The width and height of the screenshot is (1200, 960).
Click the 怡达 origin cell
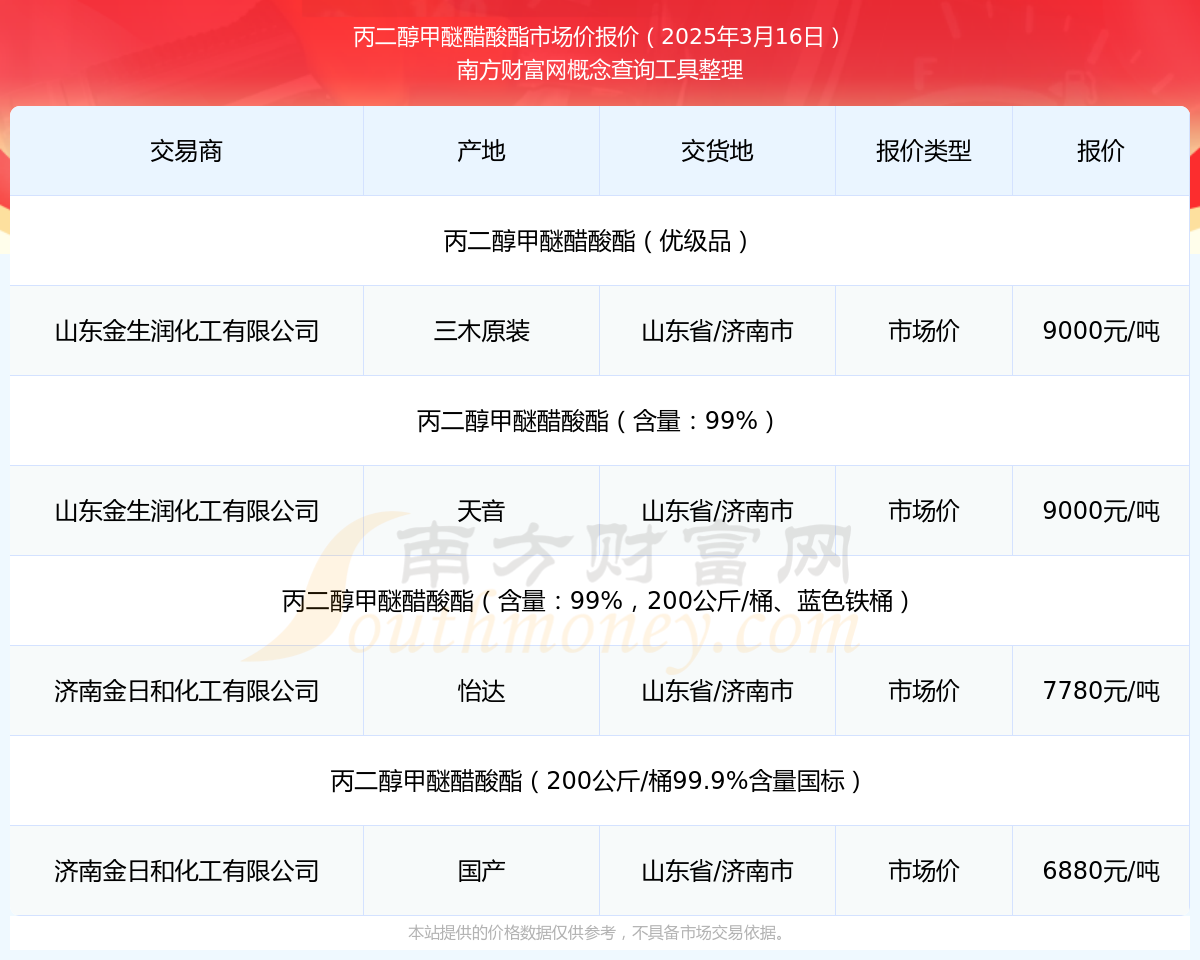click(x=481, y=691)
